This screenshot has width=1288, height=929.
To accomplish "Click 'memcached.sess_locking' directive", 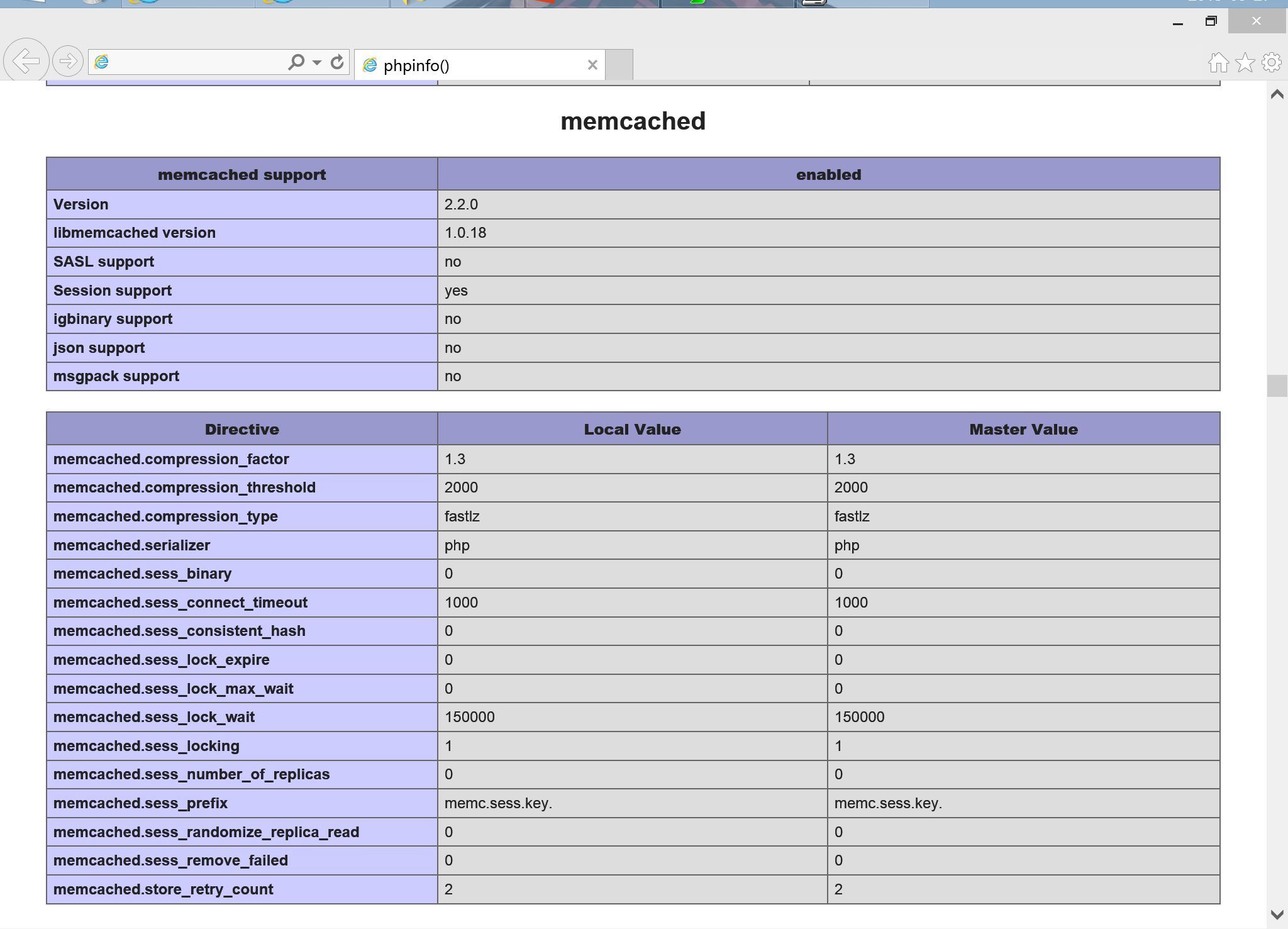I will click(x=146, y=746).
